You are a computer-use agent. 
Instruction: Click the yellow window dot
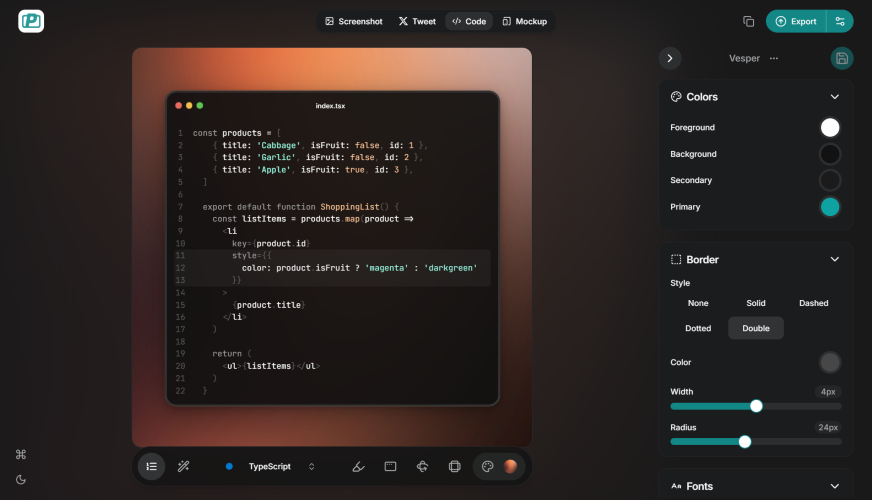189,105
